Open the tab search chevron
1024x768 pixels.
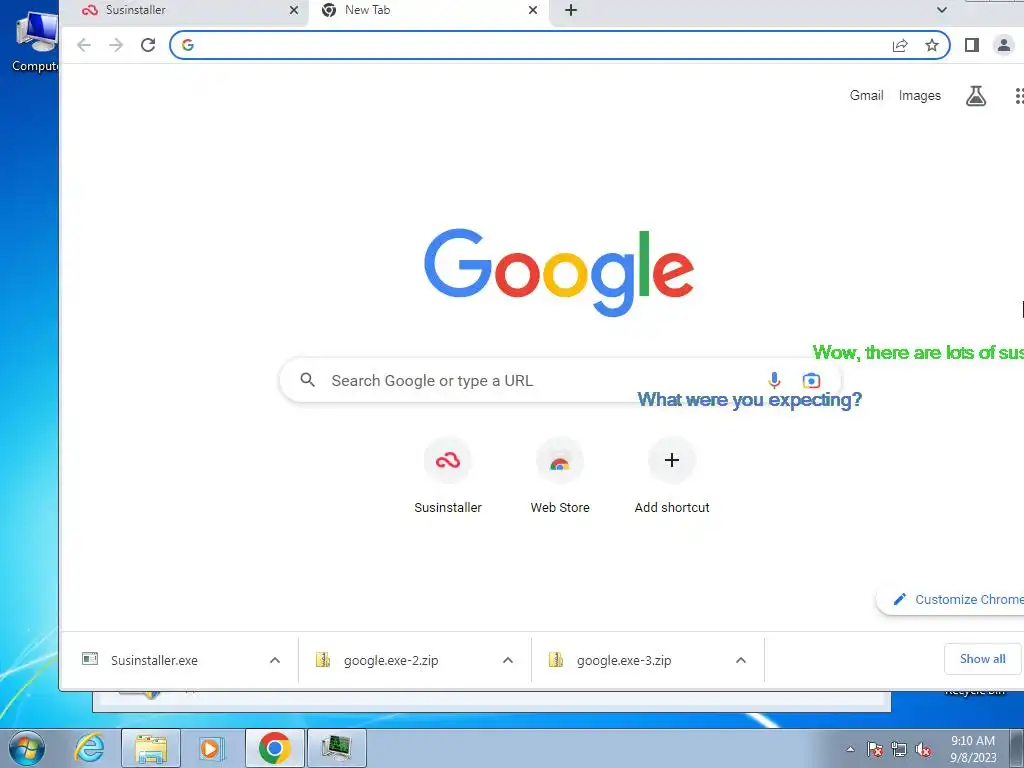click(x=942, y=10)
